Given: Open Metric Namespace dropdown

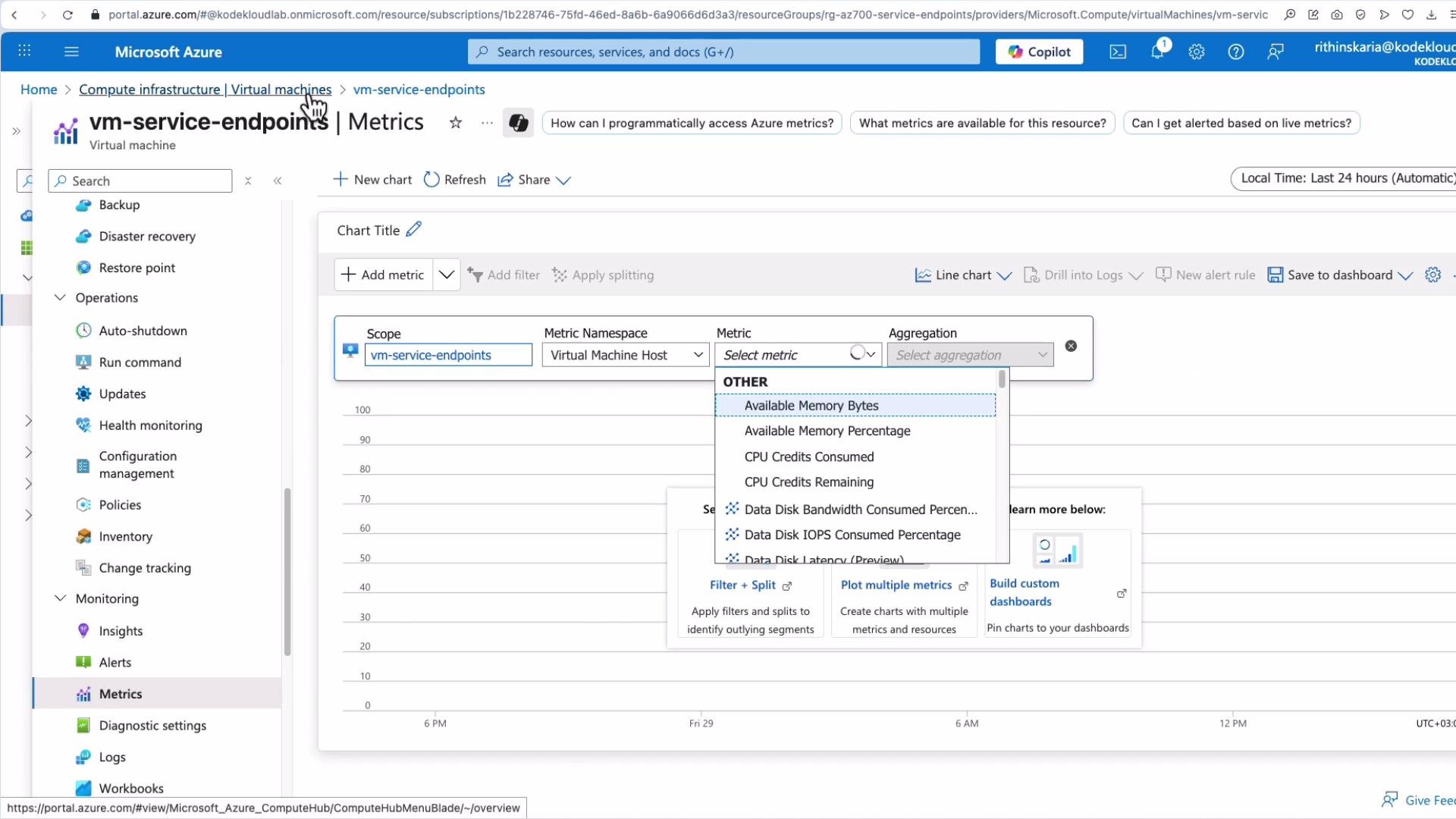Looking at the screenshot, I should (x=626, y=355).
